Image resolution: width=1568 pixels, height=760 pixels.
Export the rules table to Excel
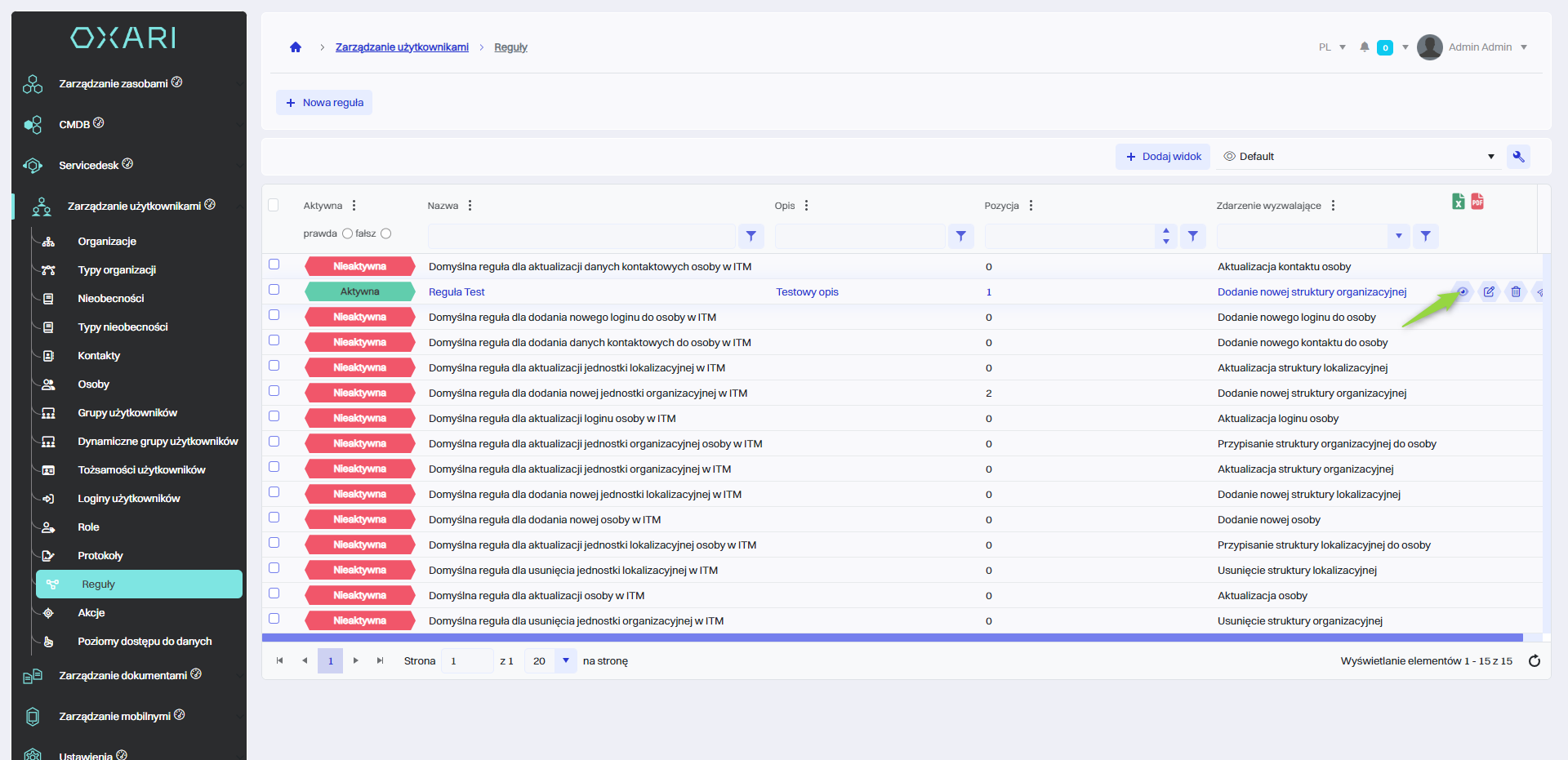(x=1459, y=202)
